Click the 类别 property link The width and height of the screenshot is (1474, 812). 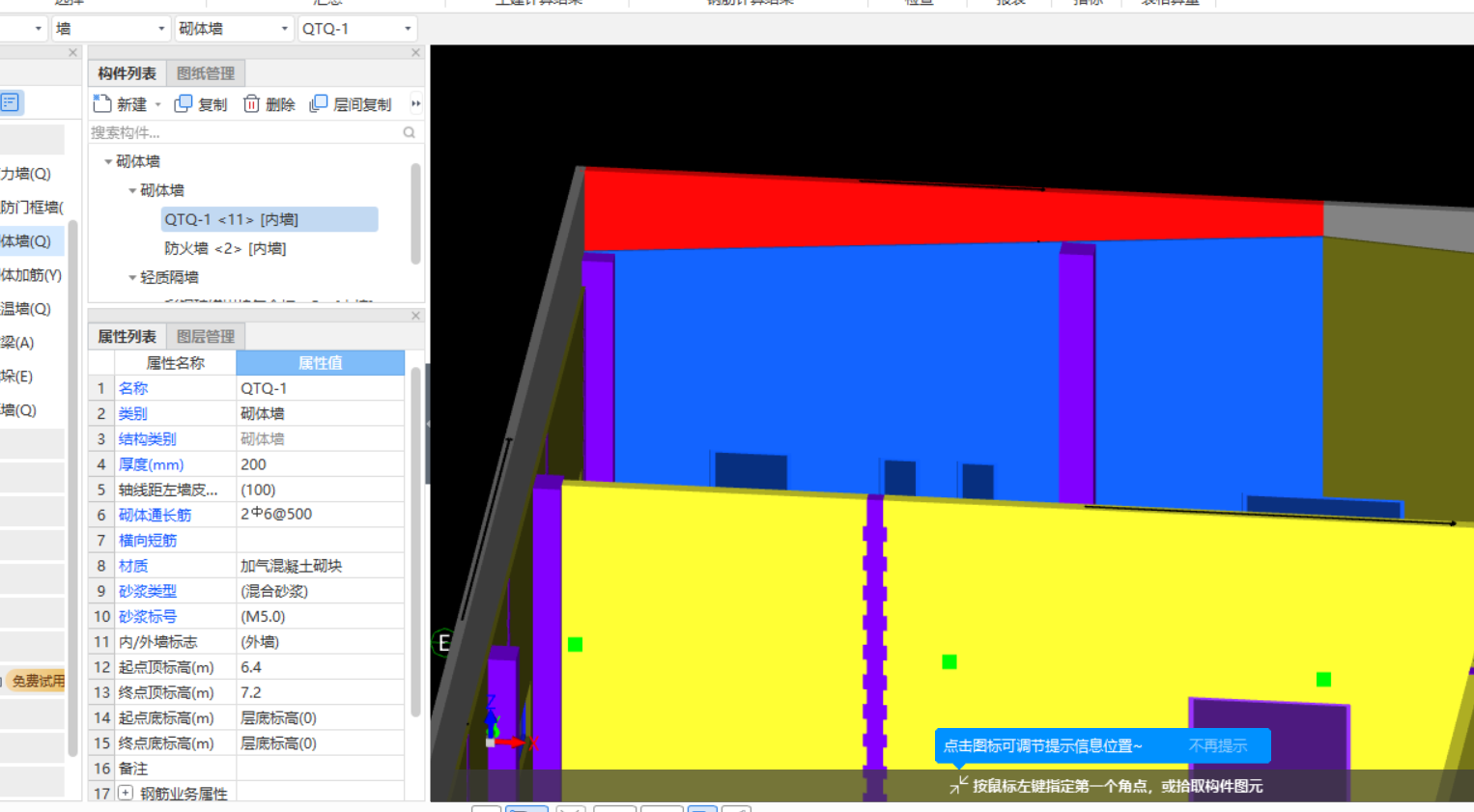pos(133,413)
